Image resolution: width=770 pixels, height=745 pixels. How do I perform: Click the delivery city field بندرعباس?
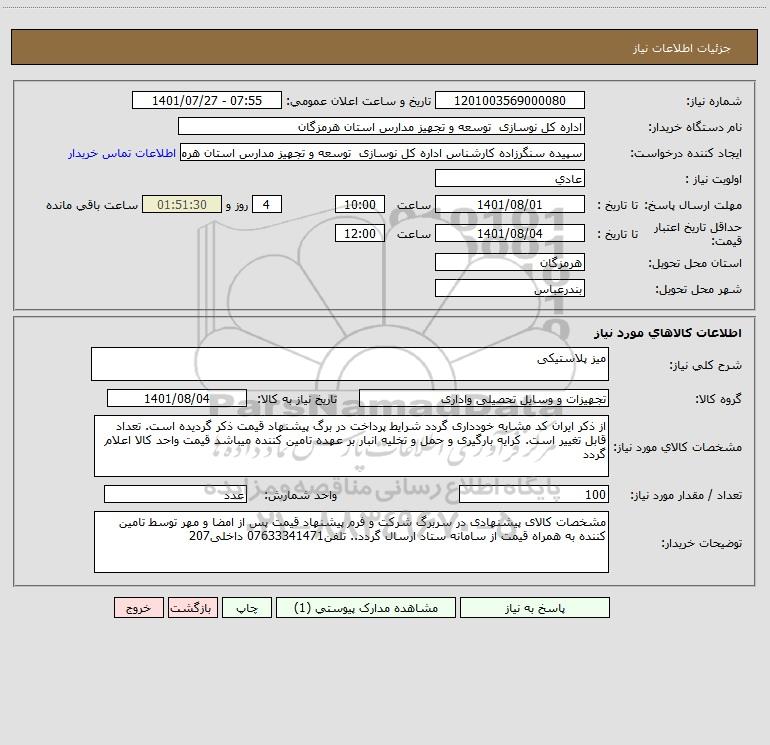[510, 289]
